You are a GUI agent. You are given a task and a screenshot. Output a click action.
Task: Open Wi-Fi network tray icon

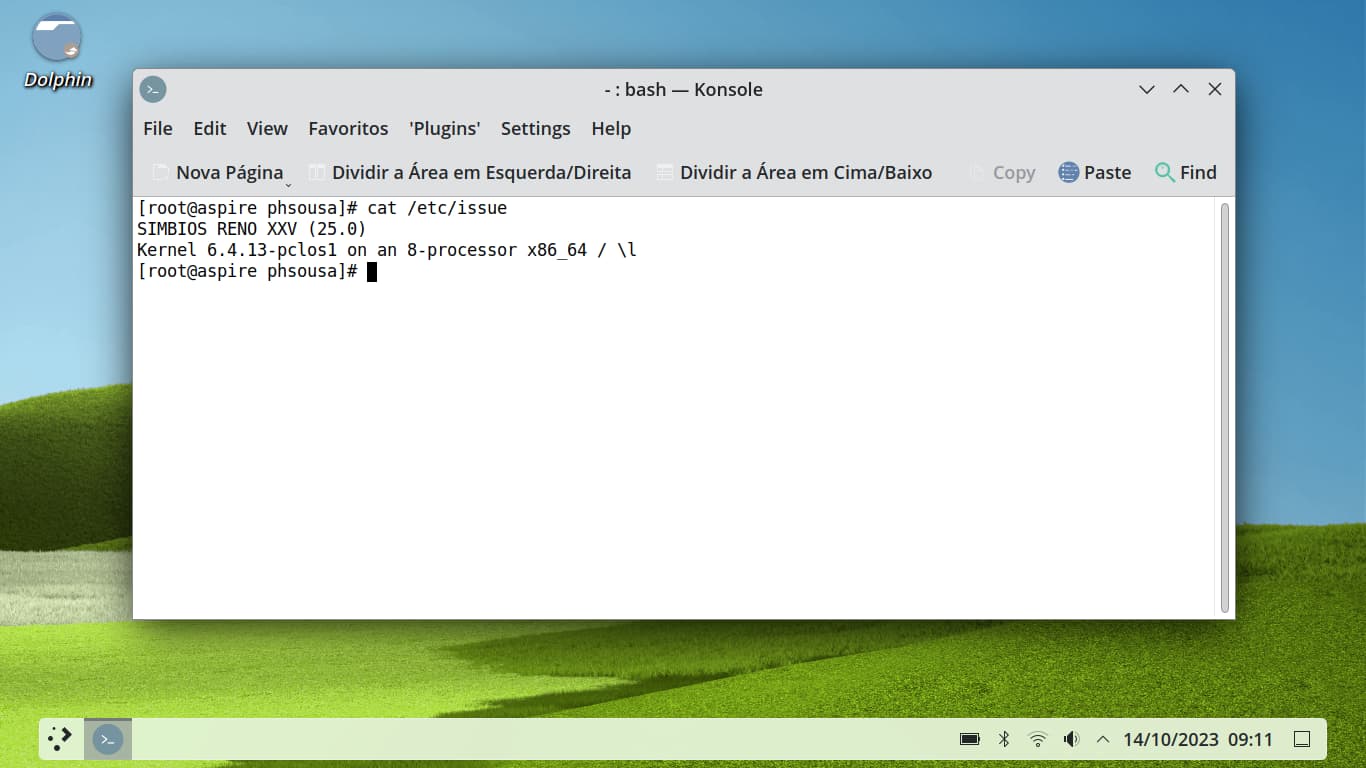tap(1037, 739)
